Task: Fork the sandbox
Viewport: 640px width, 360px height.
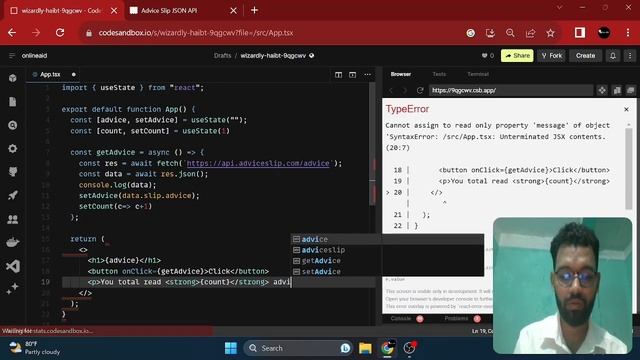Action: 551,56
